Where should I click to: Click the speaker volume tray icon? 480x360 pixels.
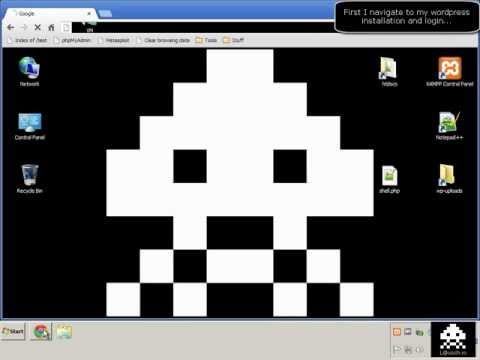click(419, 350)
